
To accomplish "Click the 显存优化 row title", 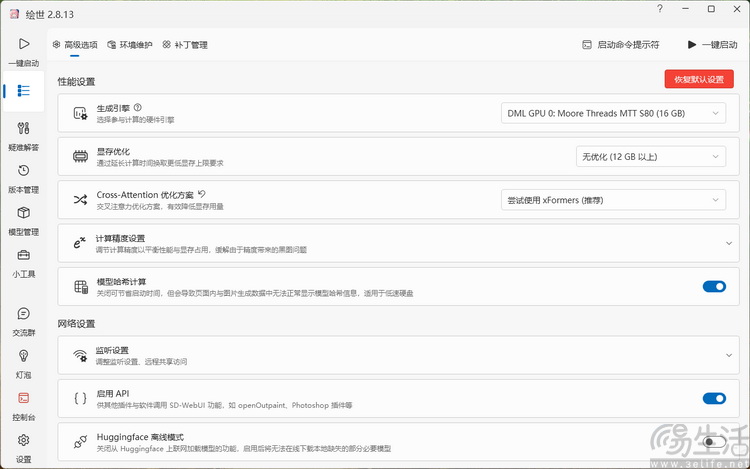I will [113, 152].
